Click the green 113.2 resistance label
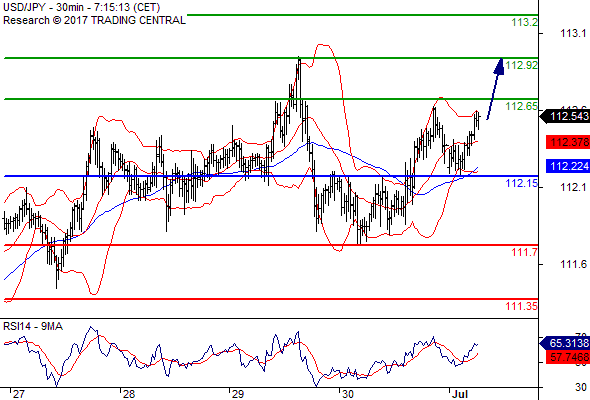Screen dimensions: 590x400 525,22
